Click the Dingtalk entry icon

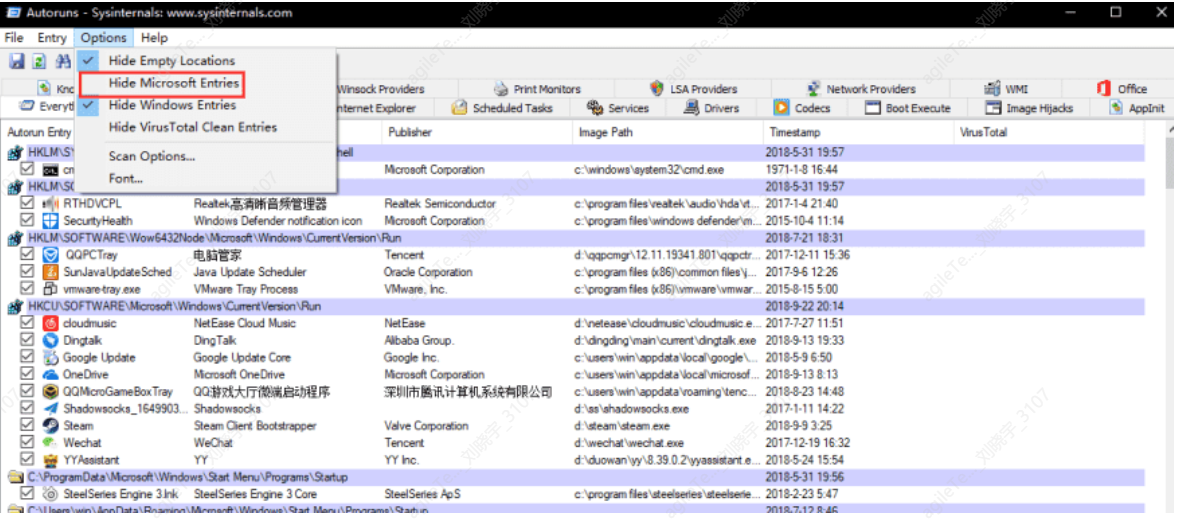pyautogui.click(x=50, y=340)
